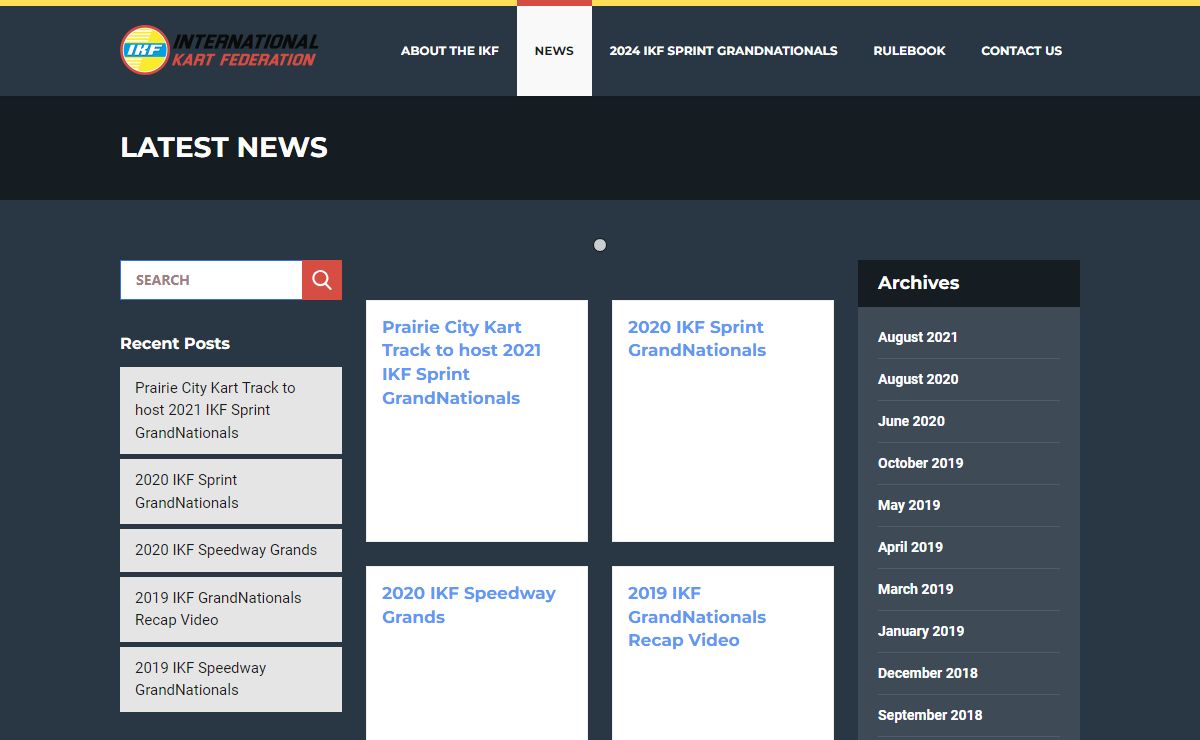View the January 2019 archive
Screen dimensions: 1200x740
pyautogui.click(x=921, y=631)
